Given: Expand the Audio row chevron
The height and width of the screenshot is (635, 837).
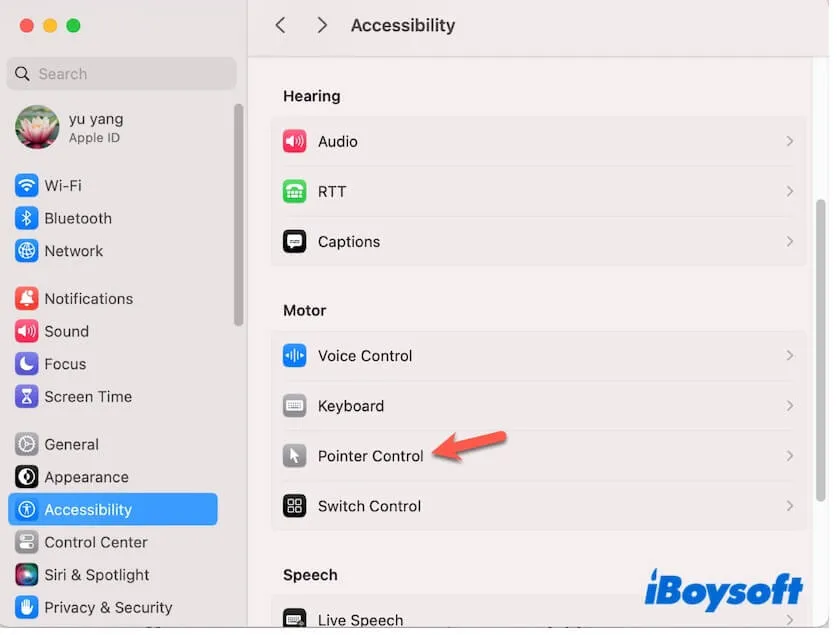Looking at the screenshot, I should tap(789, 141).
